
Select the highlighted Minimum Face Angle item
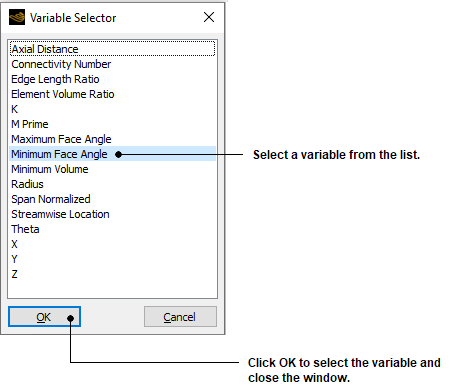click(112, 154)
